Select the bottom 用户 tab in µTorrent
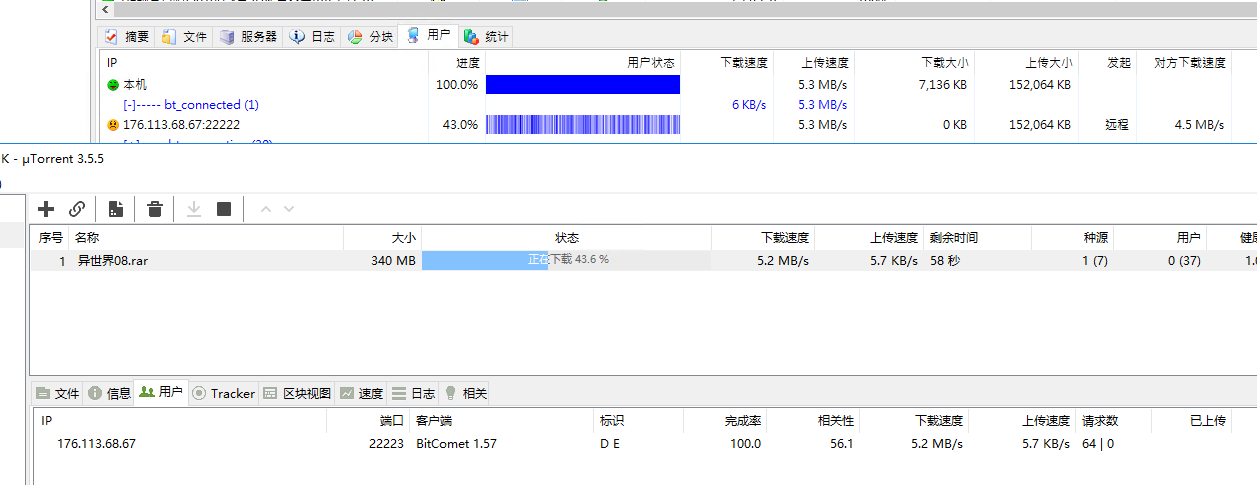 (x=161, y=392)
